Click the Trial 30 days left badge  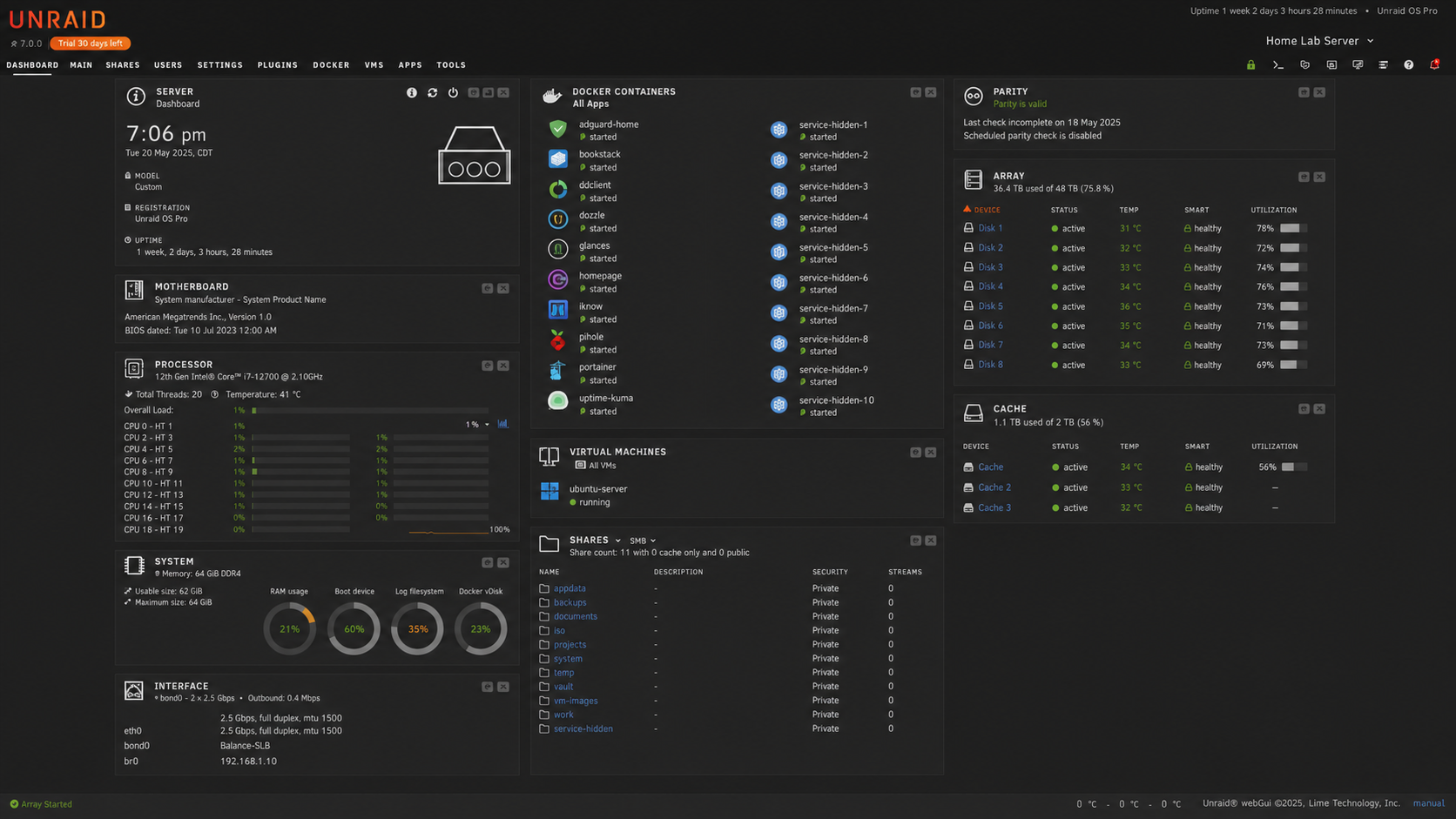click(91, 44)
